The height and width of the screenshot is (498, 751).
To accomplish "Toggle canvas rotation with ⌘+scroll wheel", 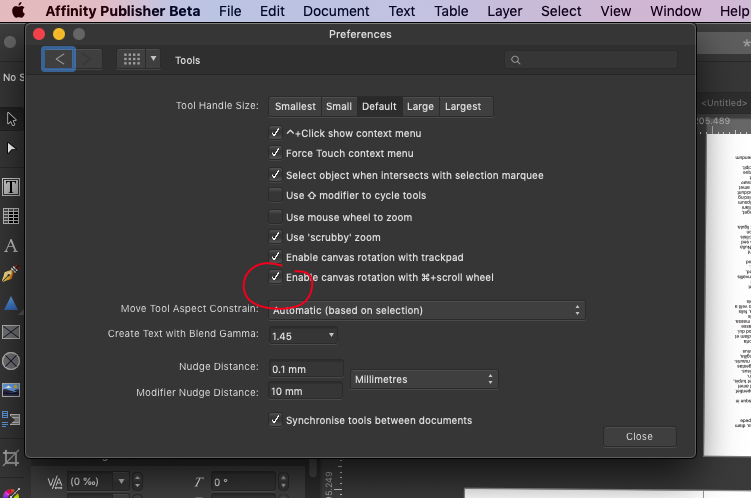I will [275, 277].
